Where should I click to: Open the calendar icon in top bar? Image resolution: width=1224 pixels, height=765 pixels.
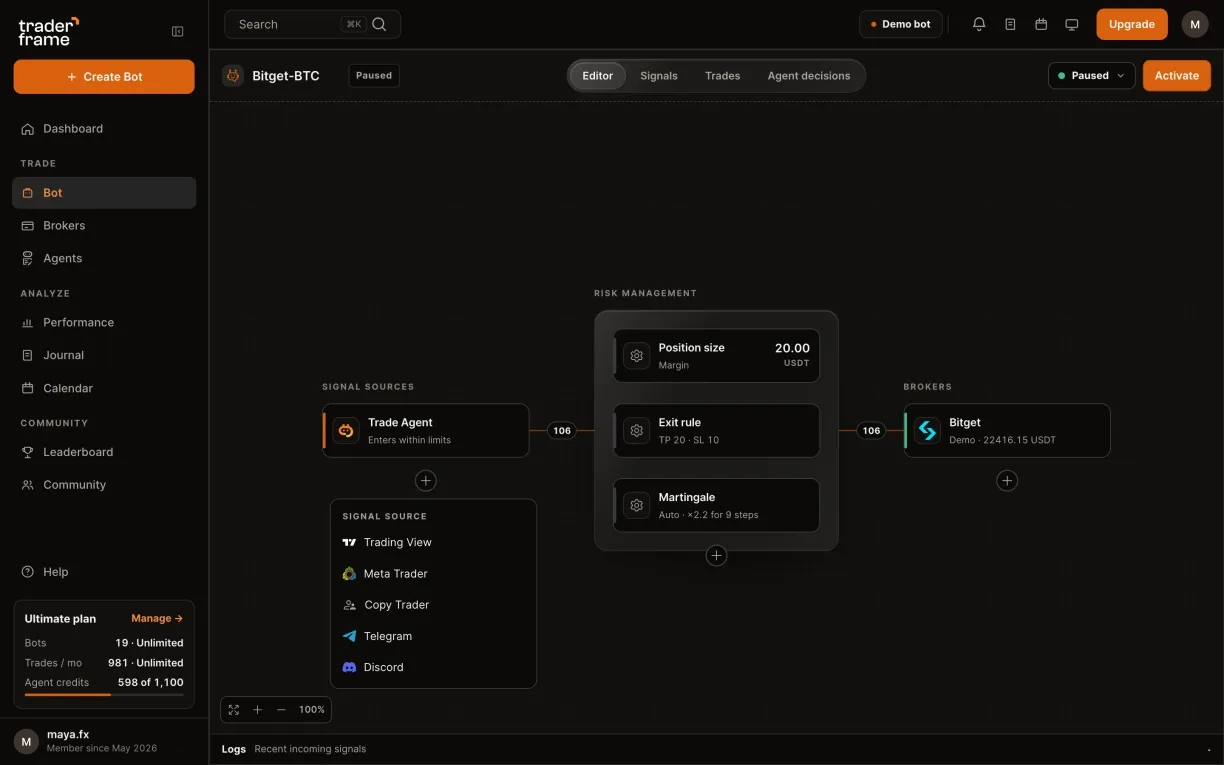(1041, 24)
